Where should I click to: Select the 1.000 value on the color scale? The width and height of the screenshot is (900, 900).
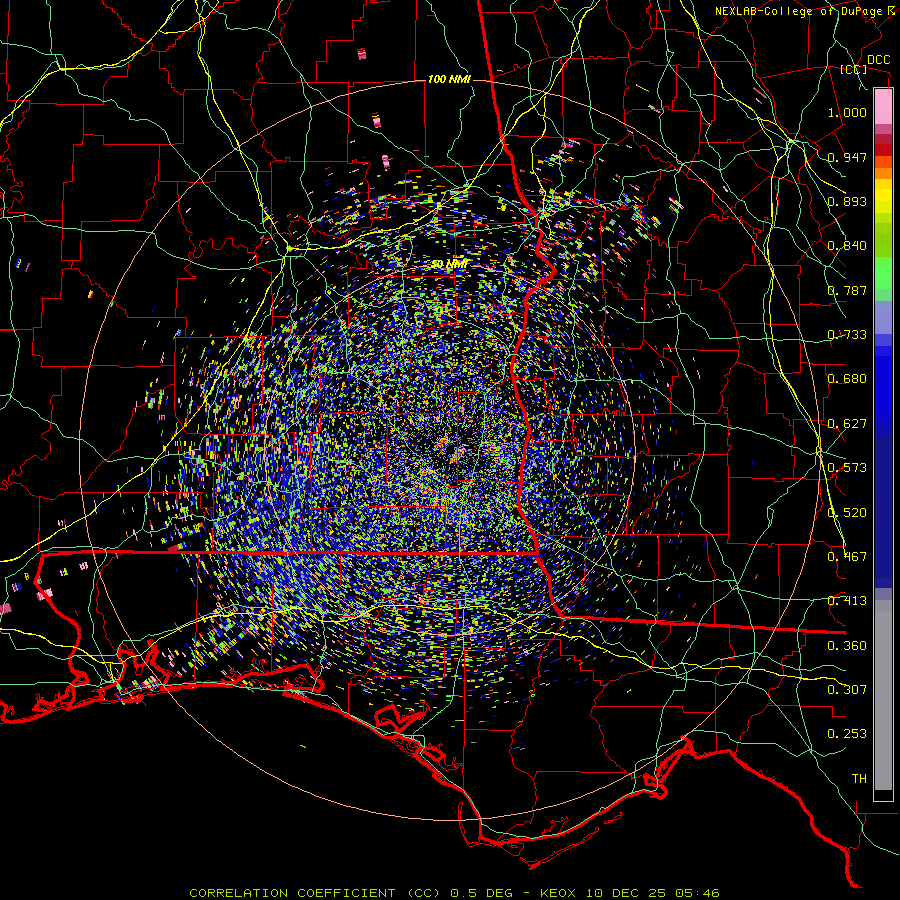tap(847, 112)
